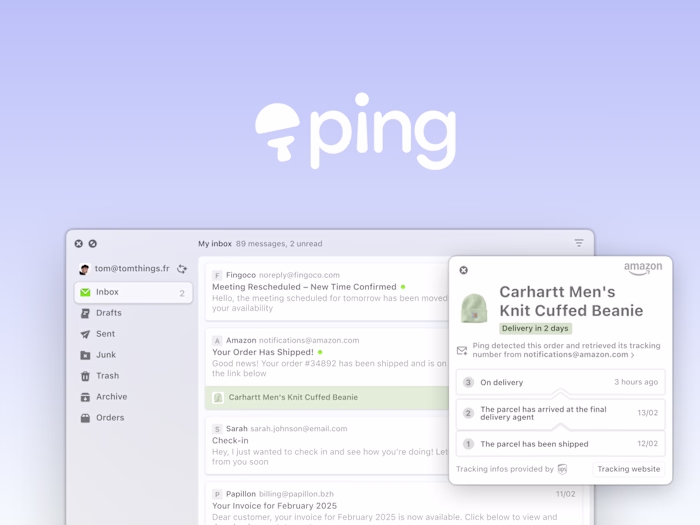Image resolution: width=700 pixels, height=525 pixels.
Task: Click the UPS carrier logo
Action: pos(562,469)
